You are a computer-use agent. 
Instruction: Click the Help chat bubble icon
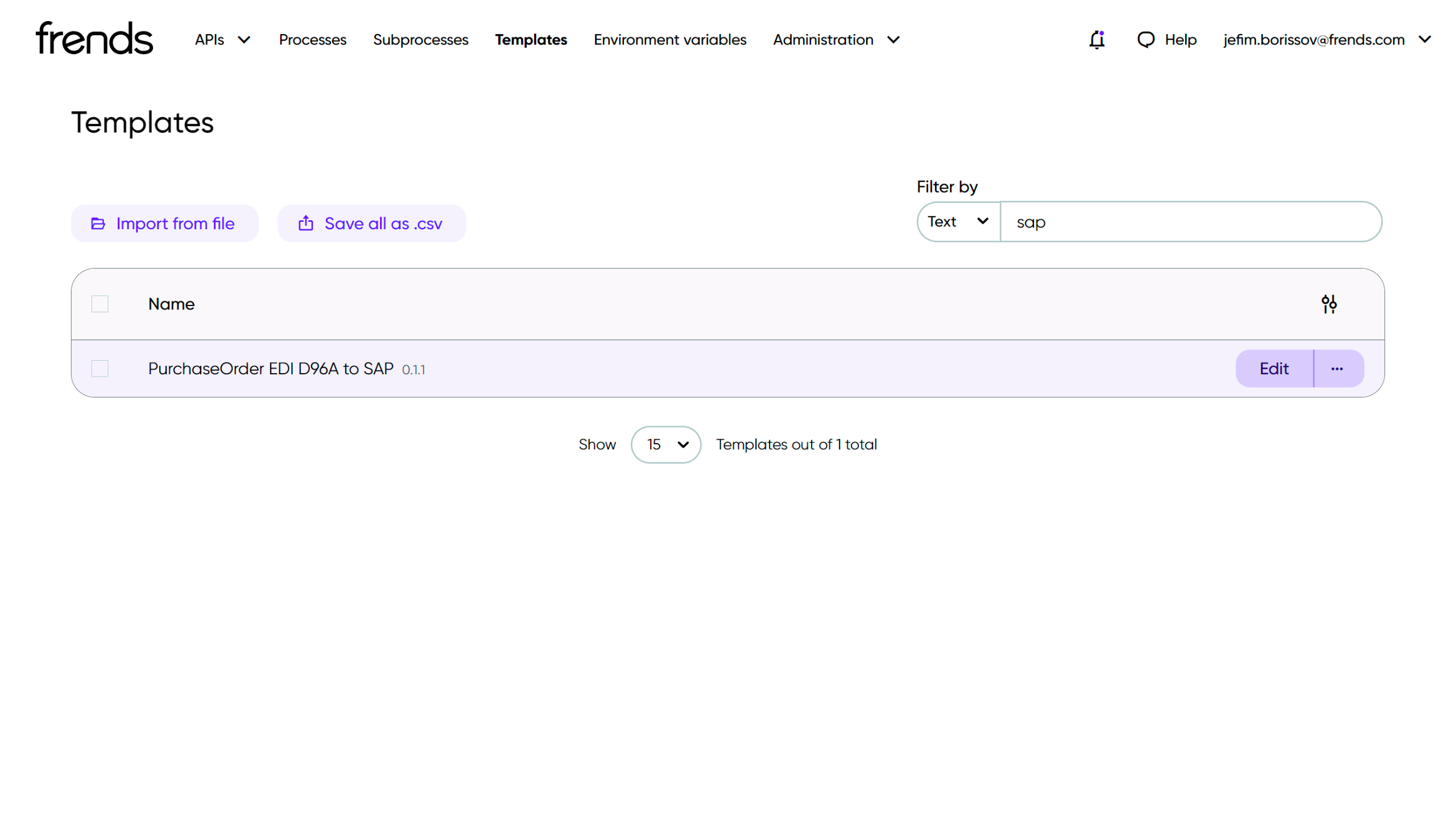(x=1145, y=40)
